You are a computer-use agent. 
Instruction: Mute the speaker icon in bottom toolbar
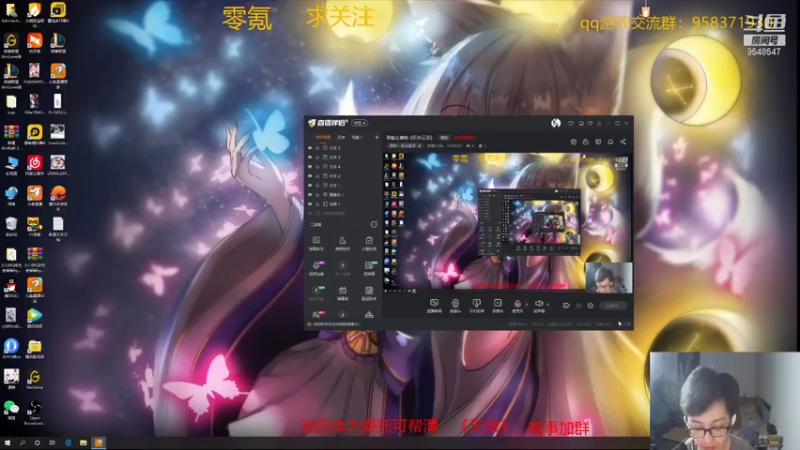pyautogui.click(x=539, y=304)
